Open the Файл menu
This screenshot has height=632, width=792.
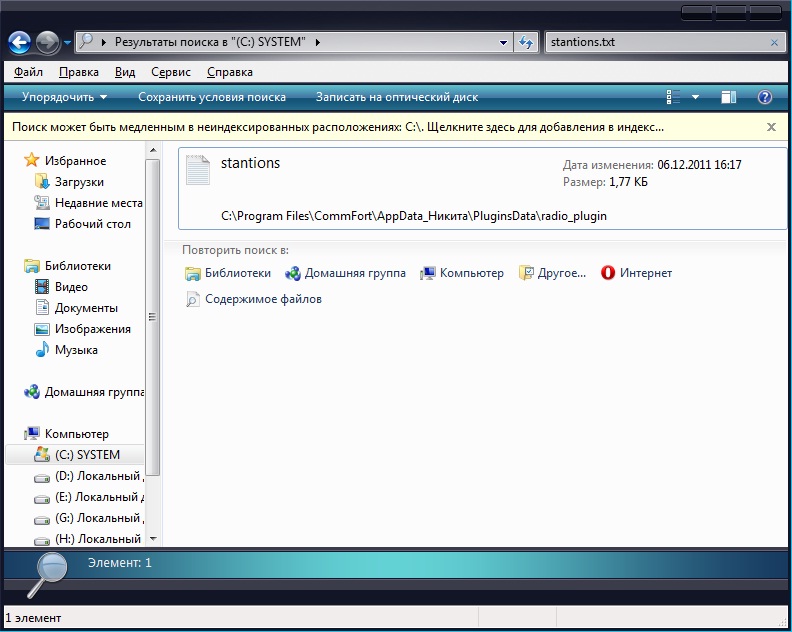pyautogui.click(x=28, y=72)
